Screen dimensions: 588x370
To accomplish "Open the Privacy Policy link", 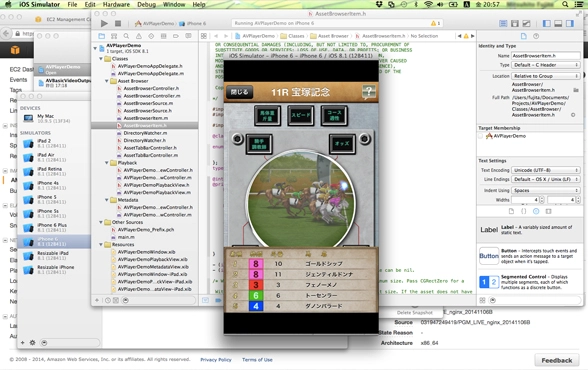I will click(x=216, y=360).
